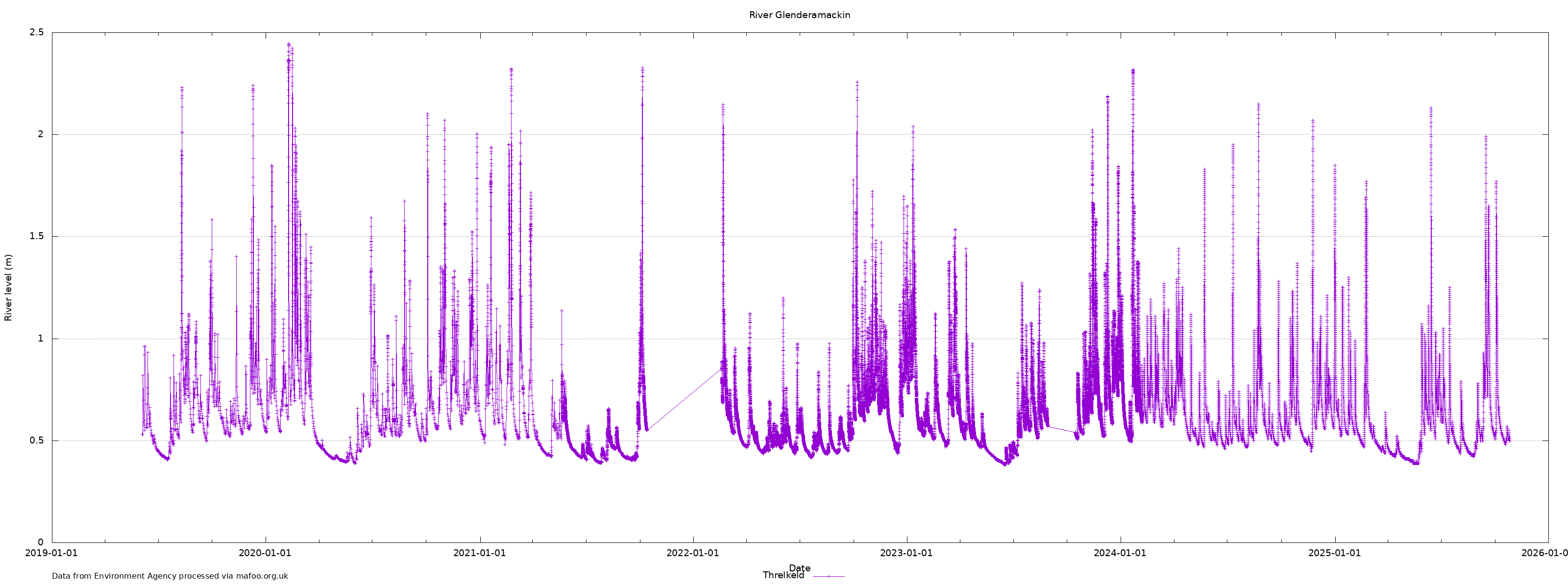Image resolution: width=1568 pixels, height=588 pixels.
Task: Click the River level (m) axis label
Action: [x=8, y=288]
